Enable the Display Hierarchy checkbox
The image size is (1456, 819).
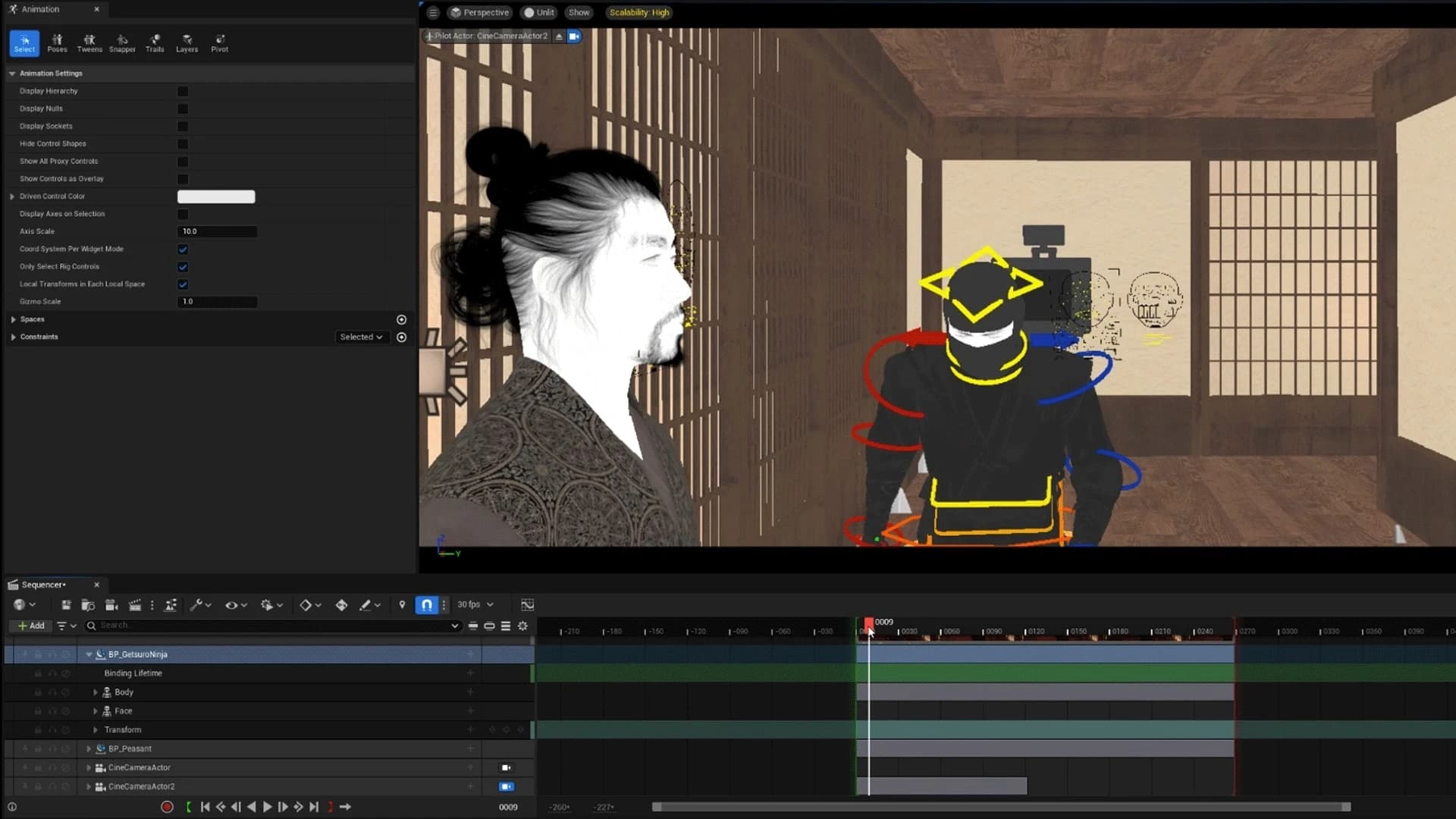[182, 91]
